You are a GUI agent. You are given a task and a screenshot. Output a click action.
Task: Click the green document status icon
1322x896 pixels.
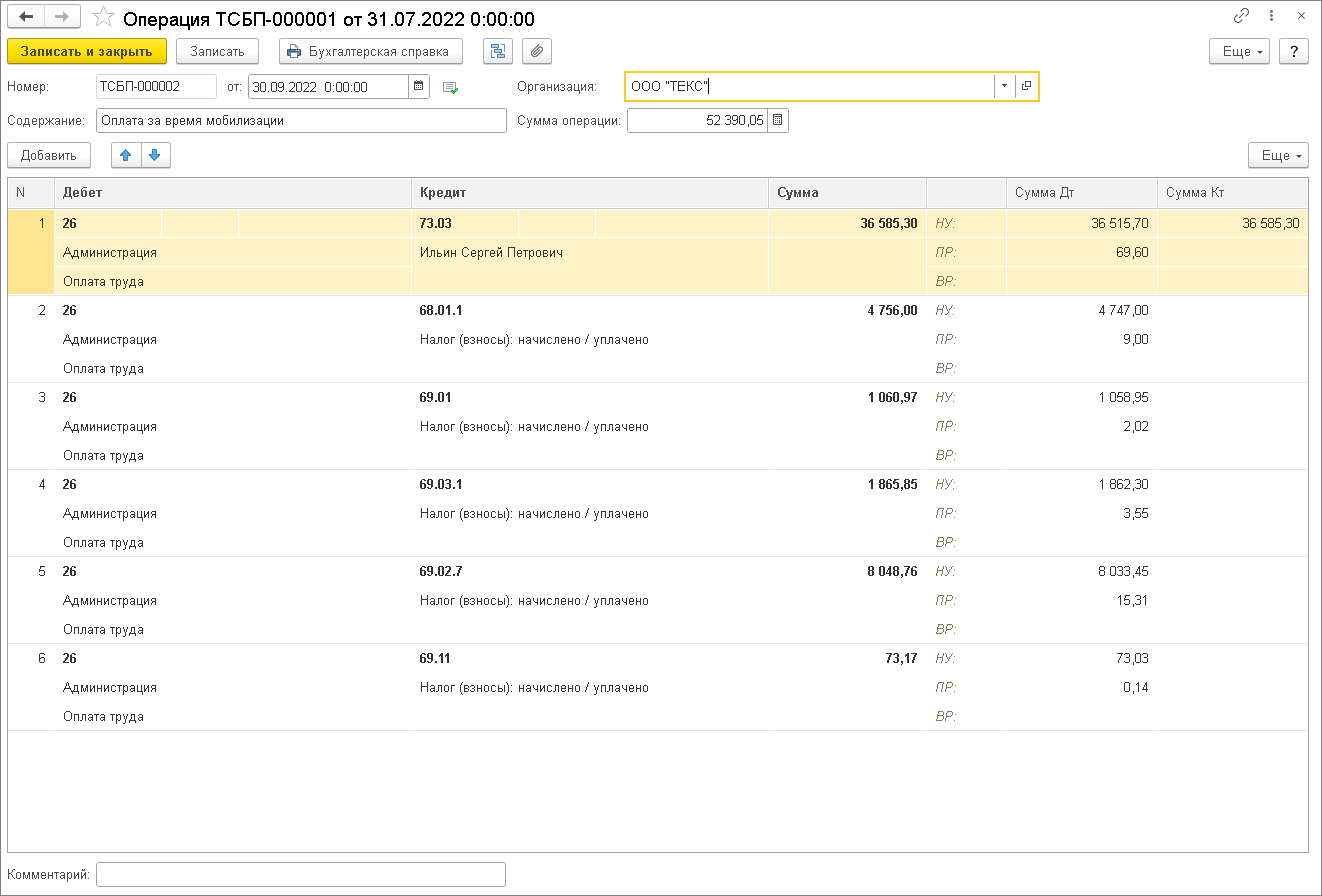pos(450,88)
